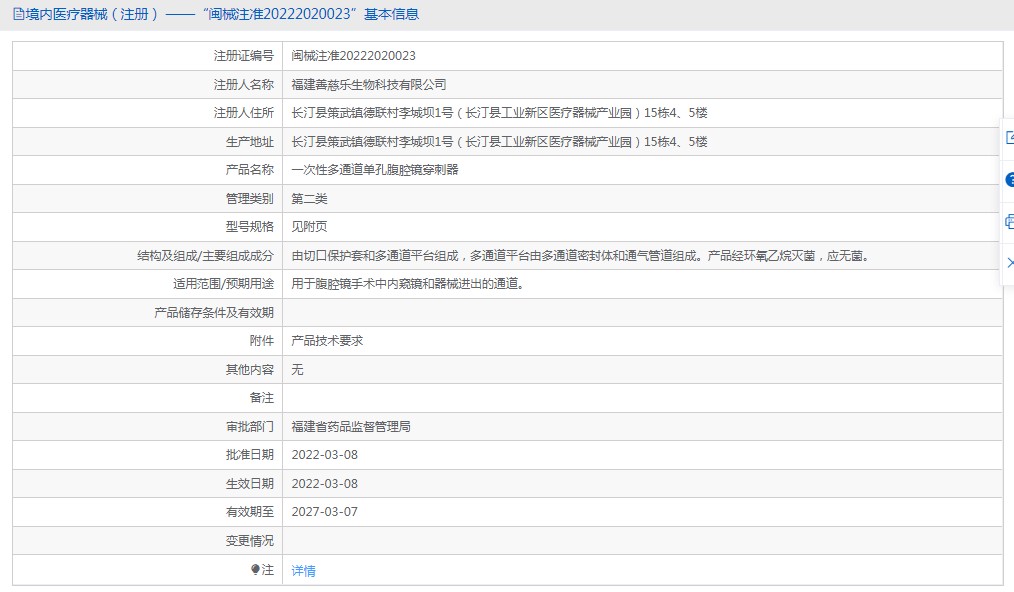Screen dimensions: 1014x592
Task: Select the intended use description 用于腹腔镜手术
Action: point(409,283)
